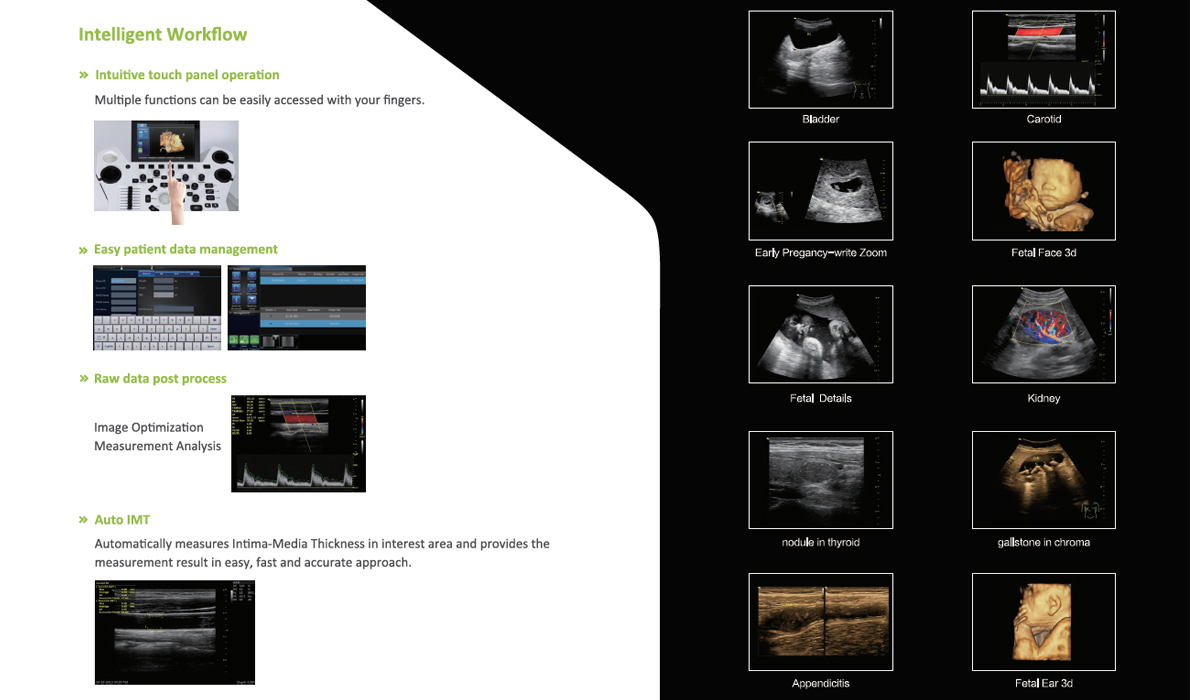This screenshot has height=700, width=1190.
Task: Open the Carotid Doppler image thumbnail
Action: pos(1044,59)
